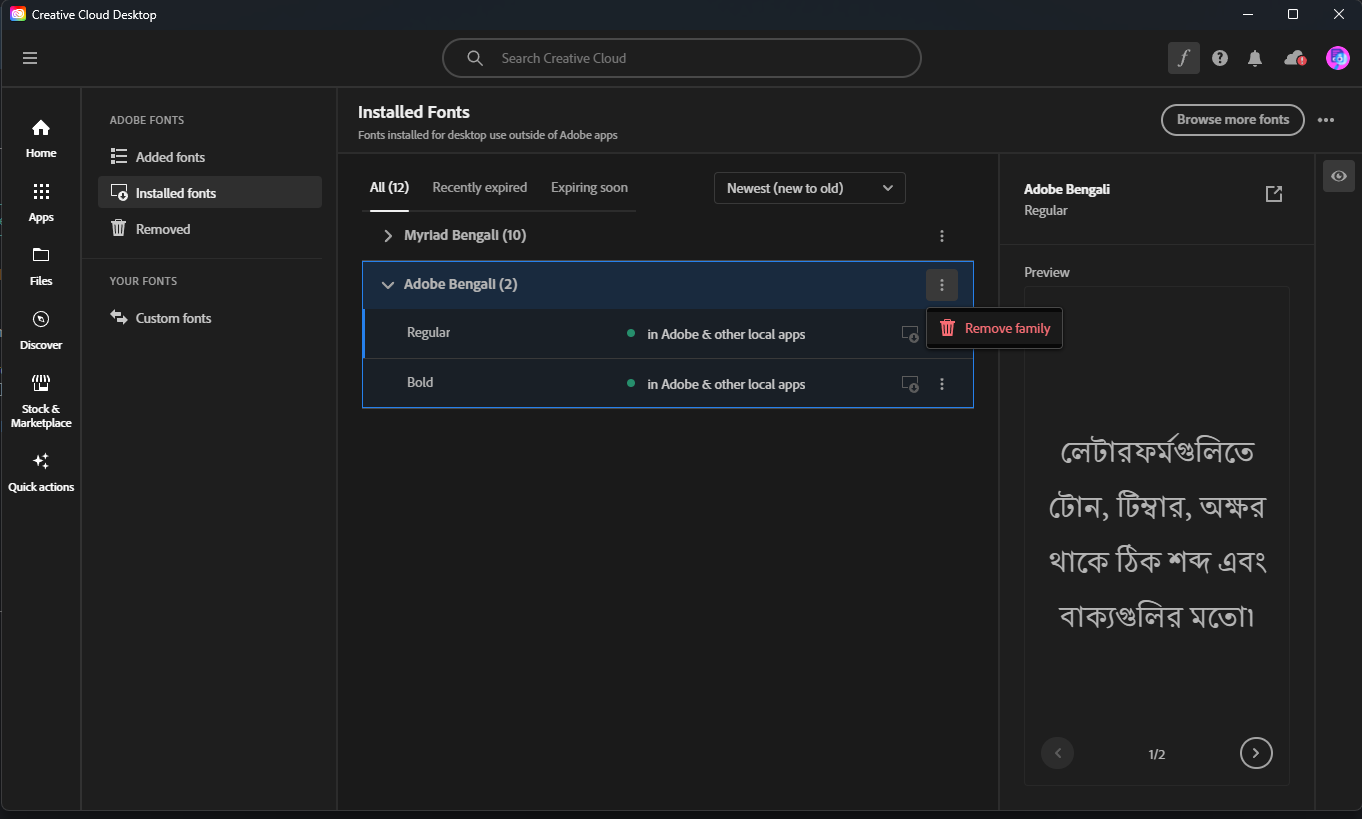Click install status icon on Regular row
This screenshot has width=1362, height=819.
coord(910,334)
